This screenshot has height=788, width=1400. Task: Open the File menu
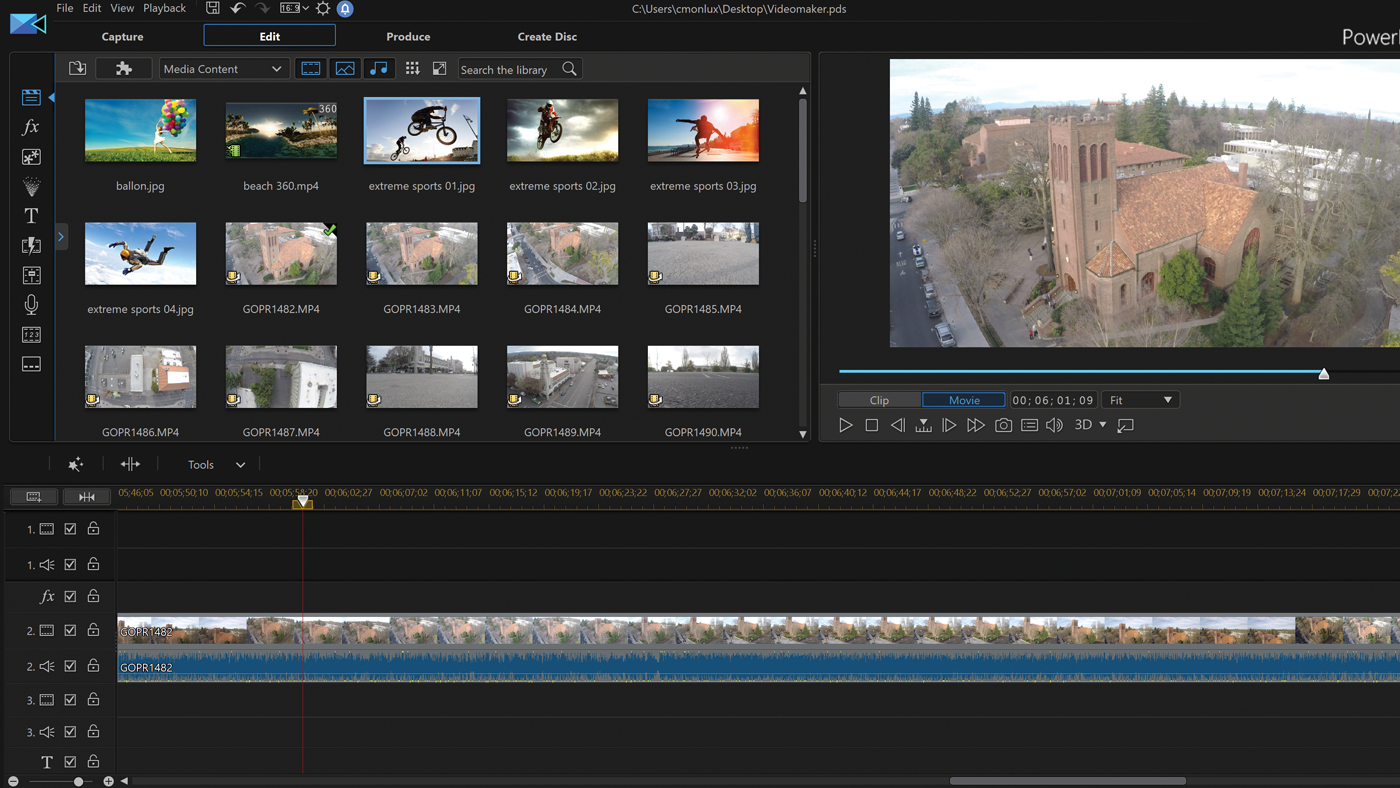coord(65,8)
